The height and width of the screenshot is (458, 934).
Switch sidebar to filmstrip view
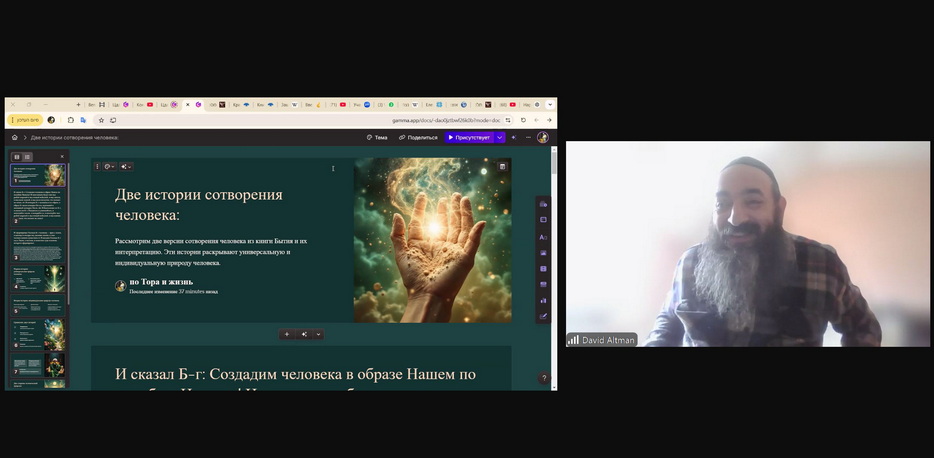[x=17, y=157]
